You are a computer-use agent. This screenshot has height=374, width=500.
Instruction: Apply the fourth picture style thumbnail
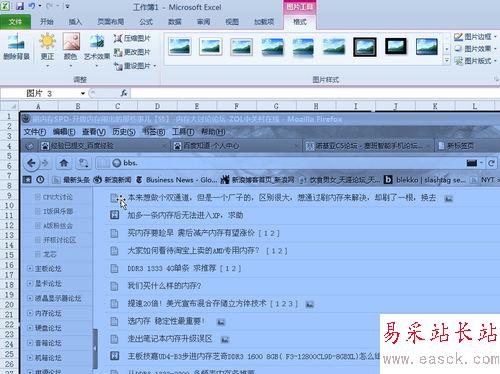272,46
